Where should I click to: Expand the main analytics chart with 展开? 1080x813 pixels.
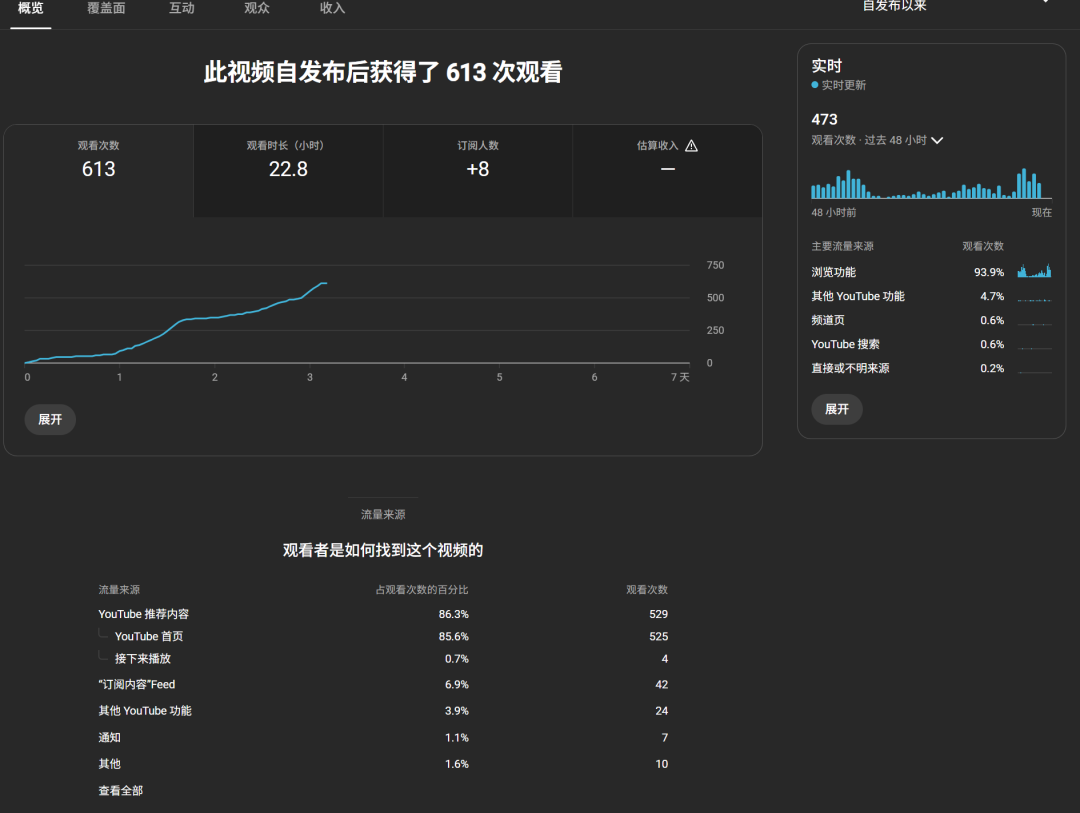click(x=49, y=419)
